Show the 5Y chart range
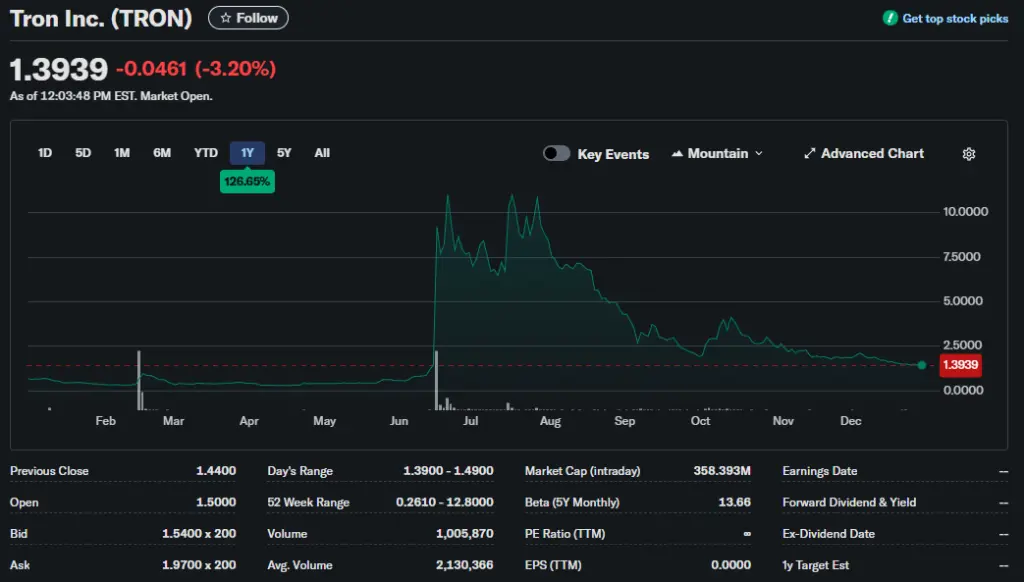Screen dimensions: 1024x582 (284, 153)
